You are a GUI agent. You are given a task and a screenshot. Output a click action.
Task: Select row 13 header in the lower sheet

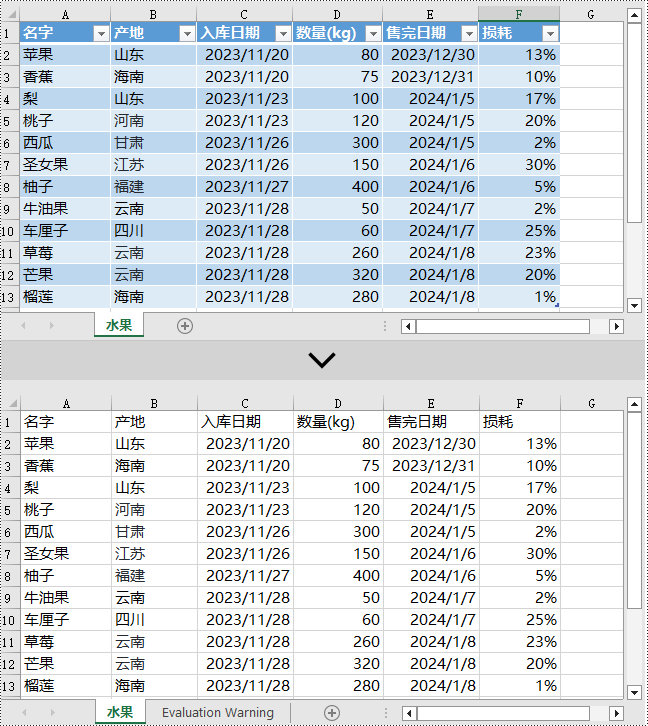[8, 686]
